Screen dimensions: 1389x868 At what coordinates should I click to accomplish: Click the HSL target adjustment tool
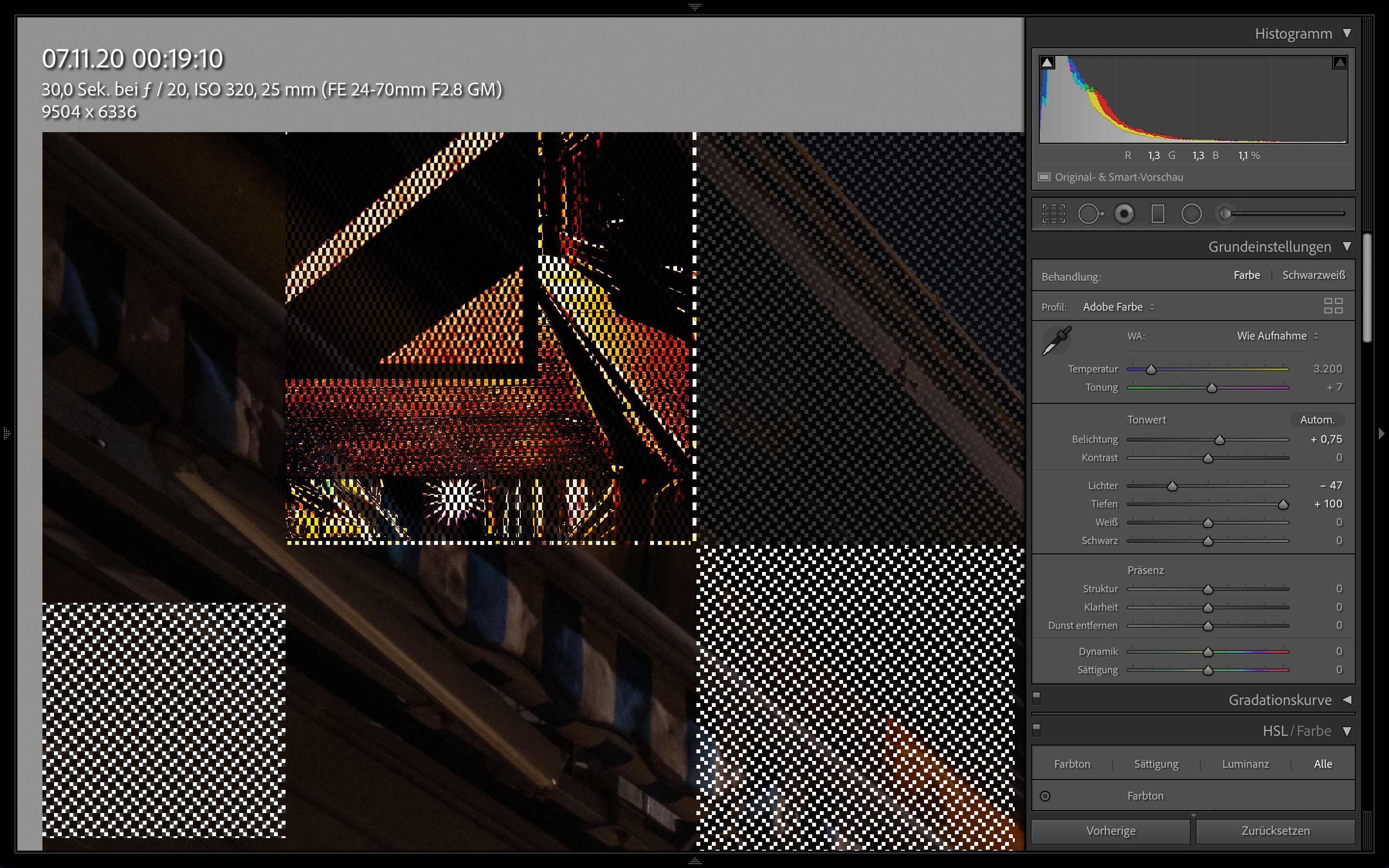tap(1045, 796)
